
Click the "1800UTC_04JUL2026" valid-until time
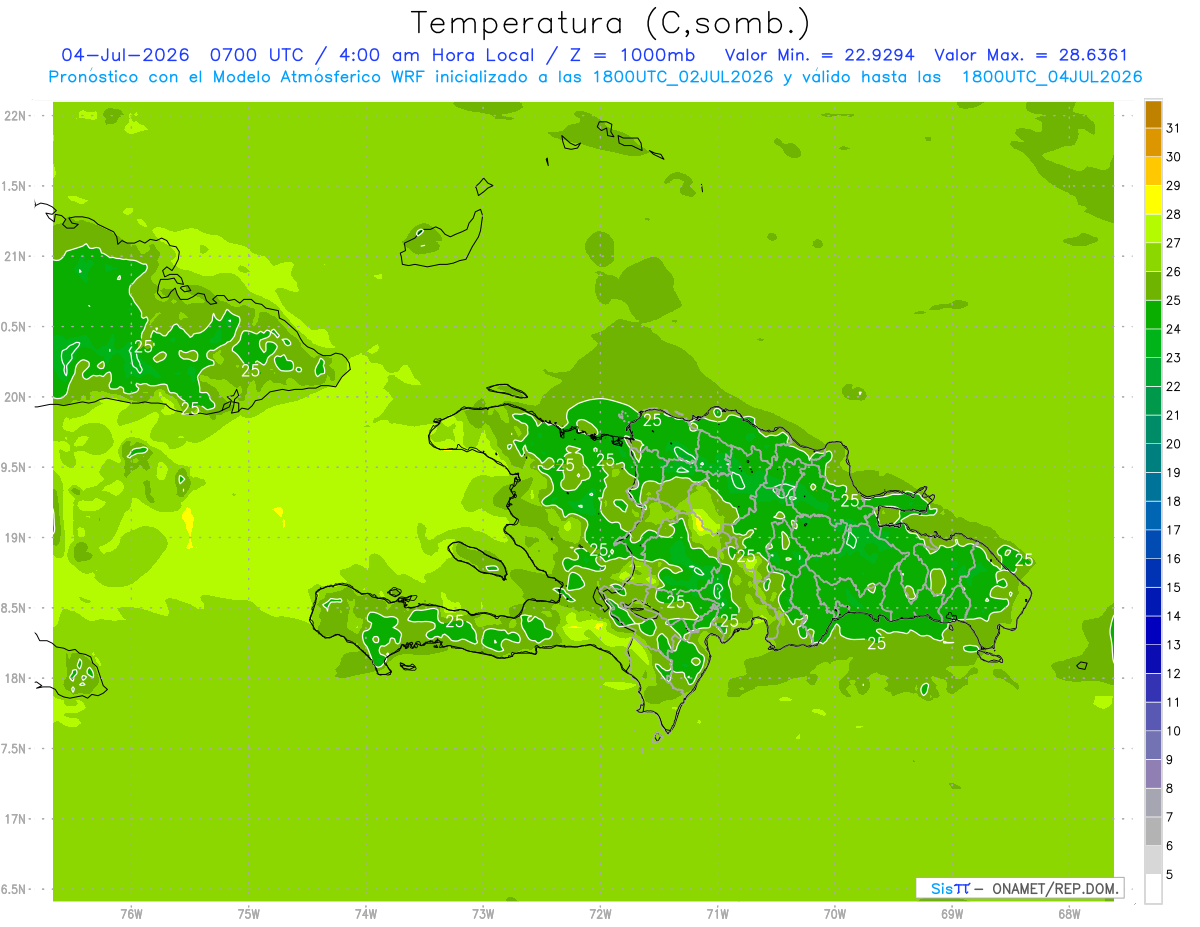pyautogui.click(x=1052, y=77)
